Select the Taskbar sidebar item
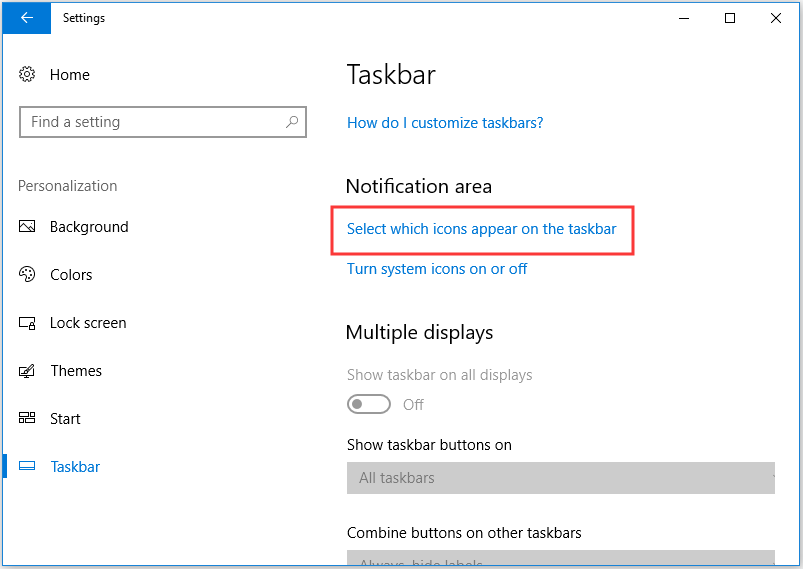Image resolution: width=803 pixels, height=569 pixels. [x=75, y=467]
